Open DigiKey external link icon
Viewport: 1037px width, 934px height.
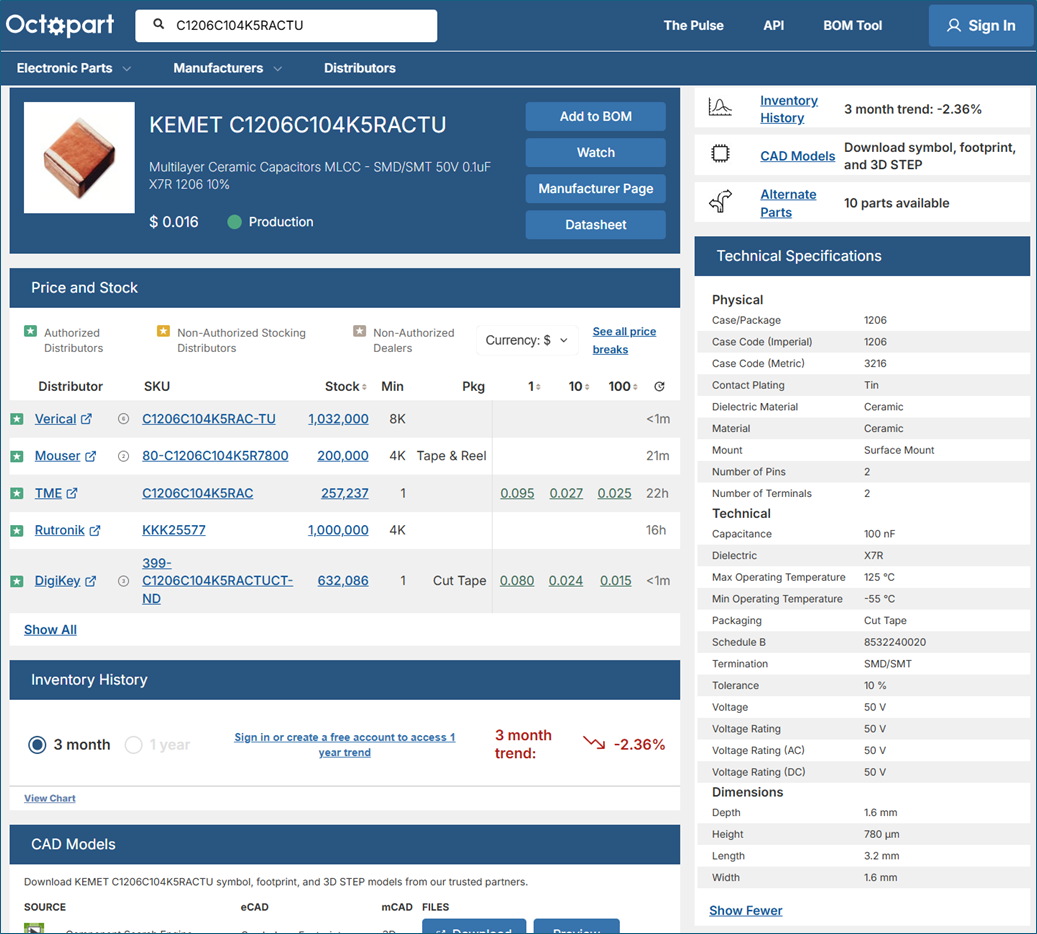(x=91, y=581)
